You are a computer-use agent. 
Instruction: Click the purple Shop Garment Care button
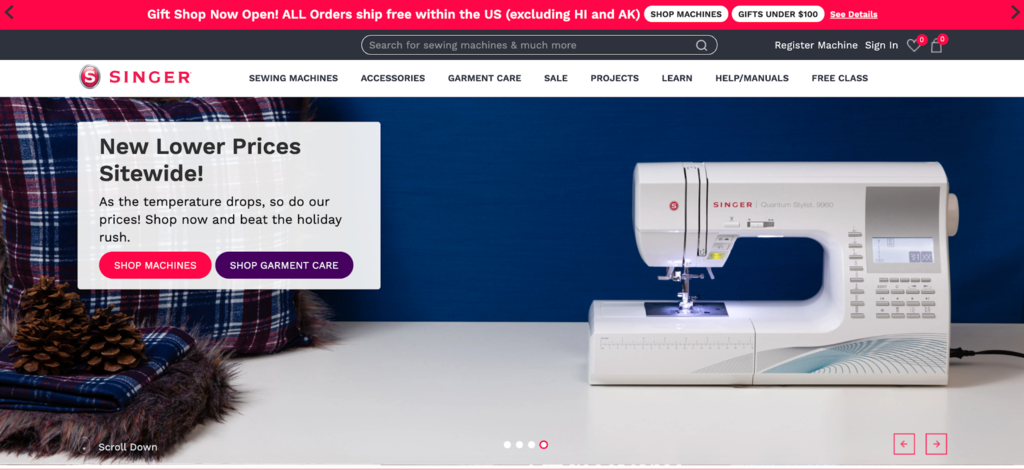[284, 265]
